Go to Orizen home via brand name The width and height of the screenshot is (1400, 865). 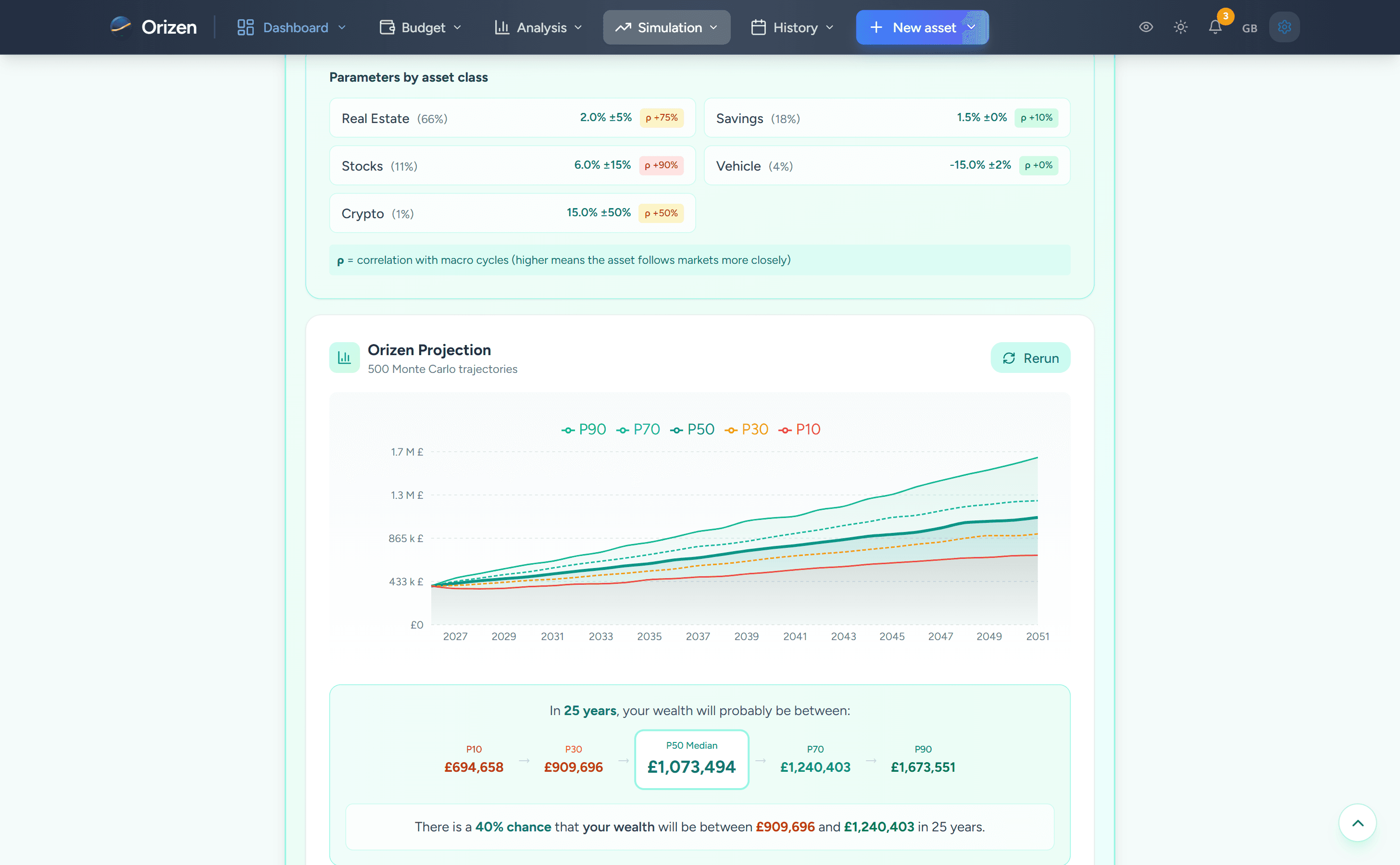[x=169, y=27]
